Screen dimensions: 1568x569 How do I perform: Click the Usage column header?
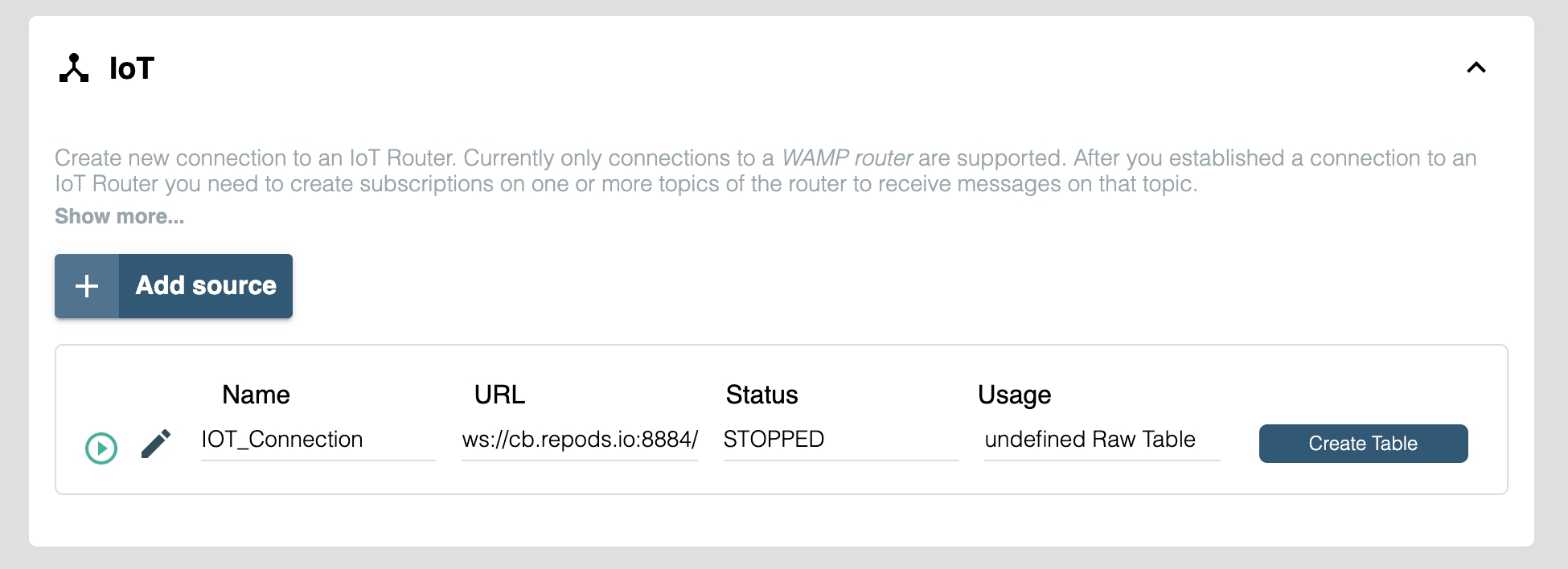point(1014,395)
